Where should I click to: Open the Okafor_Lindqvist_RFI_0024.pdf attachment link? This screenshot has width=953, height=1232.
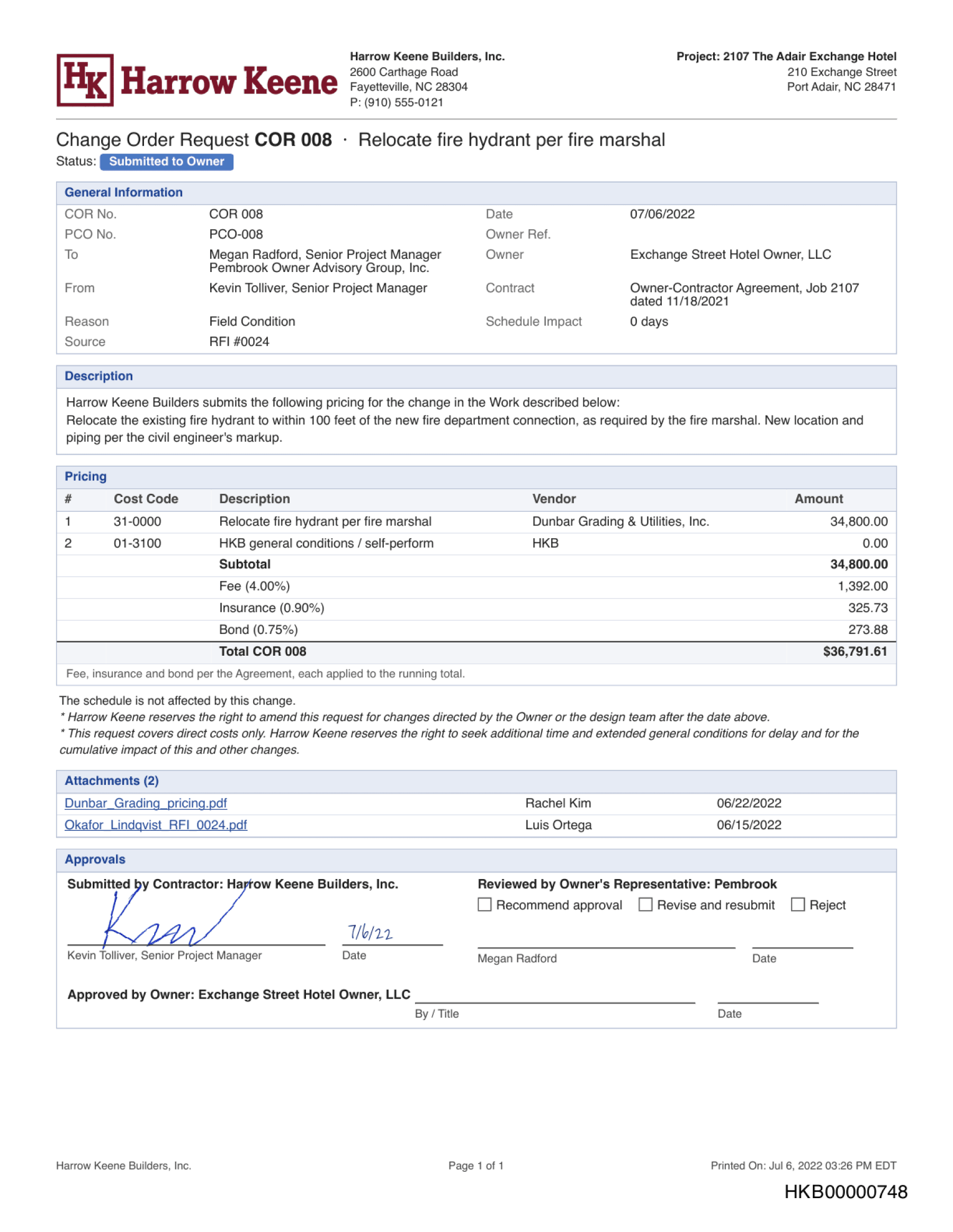pos(156,825)
